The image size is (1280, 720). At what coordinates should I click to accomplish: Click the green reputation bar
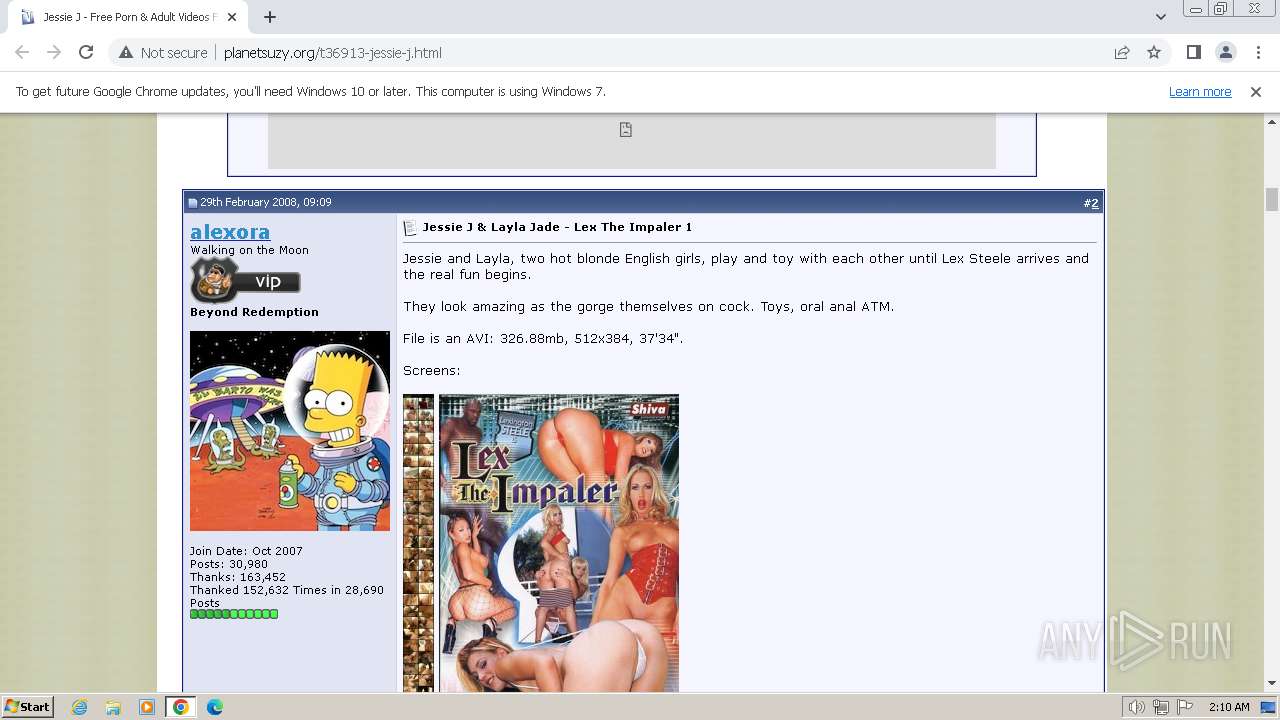pos(234,614)
